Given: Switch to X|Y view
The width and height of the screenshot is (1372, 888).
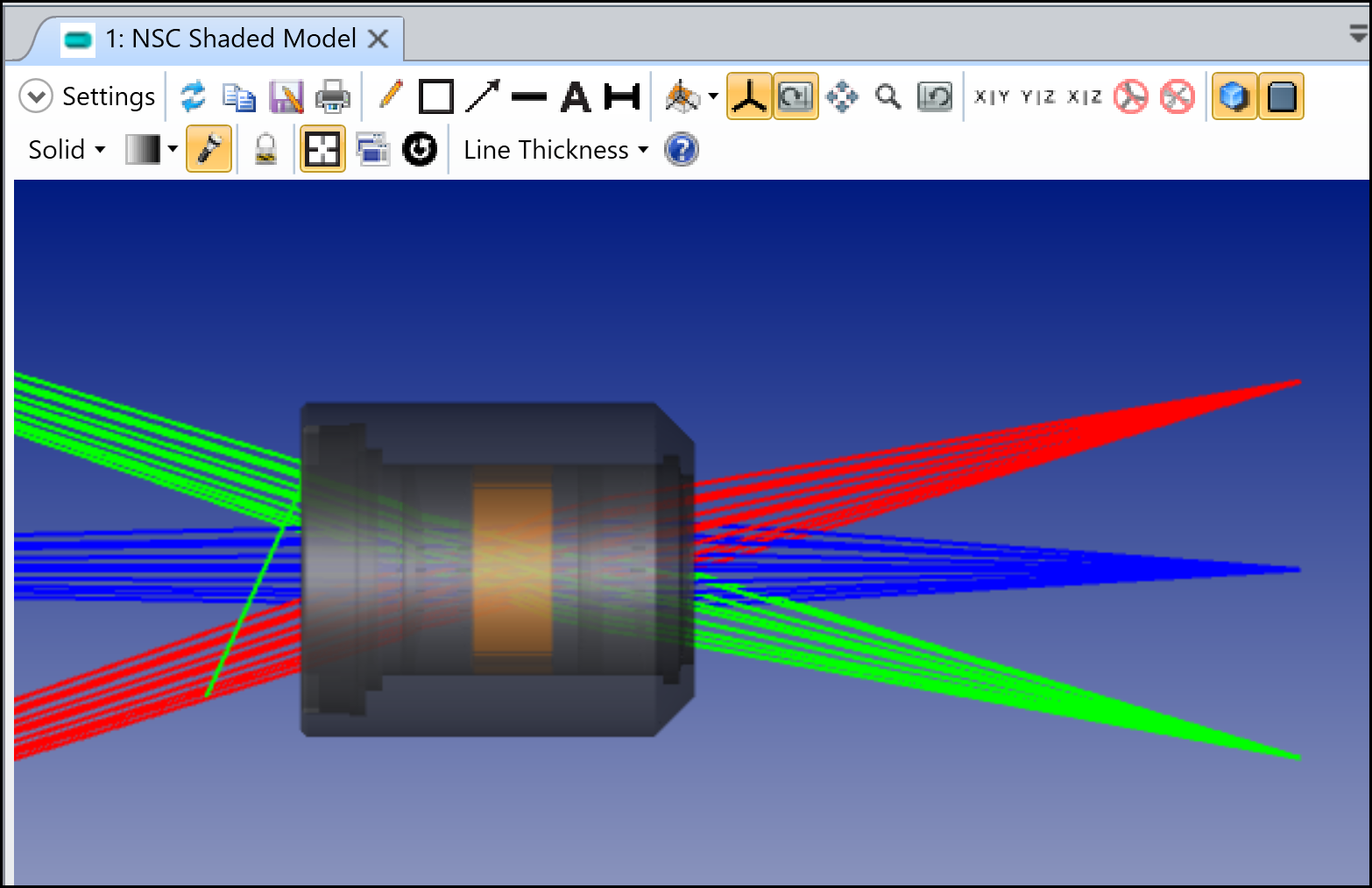Looking at the screenshot, I should [992, 97].
